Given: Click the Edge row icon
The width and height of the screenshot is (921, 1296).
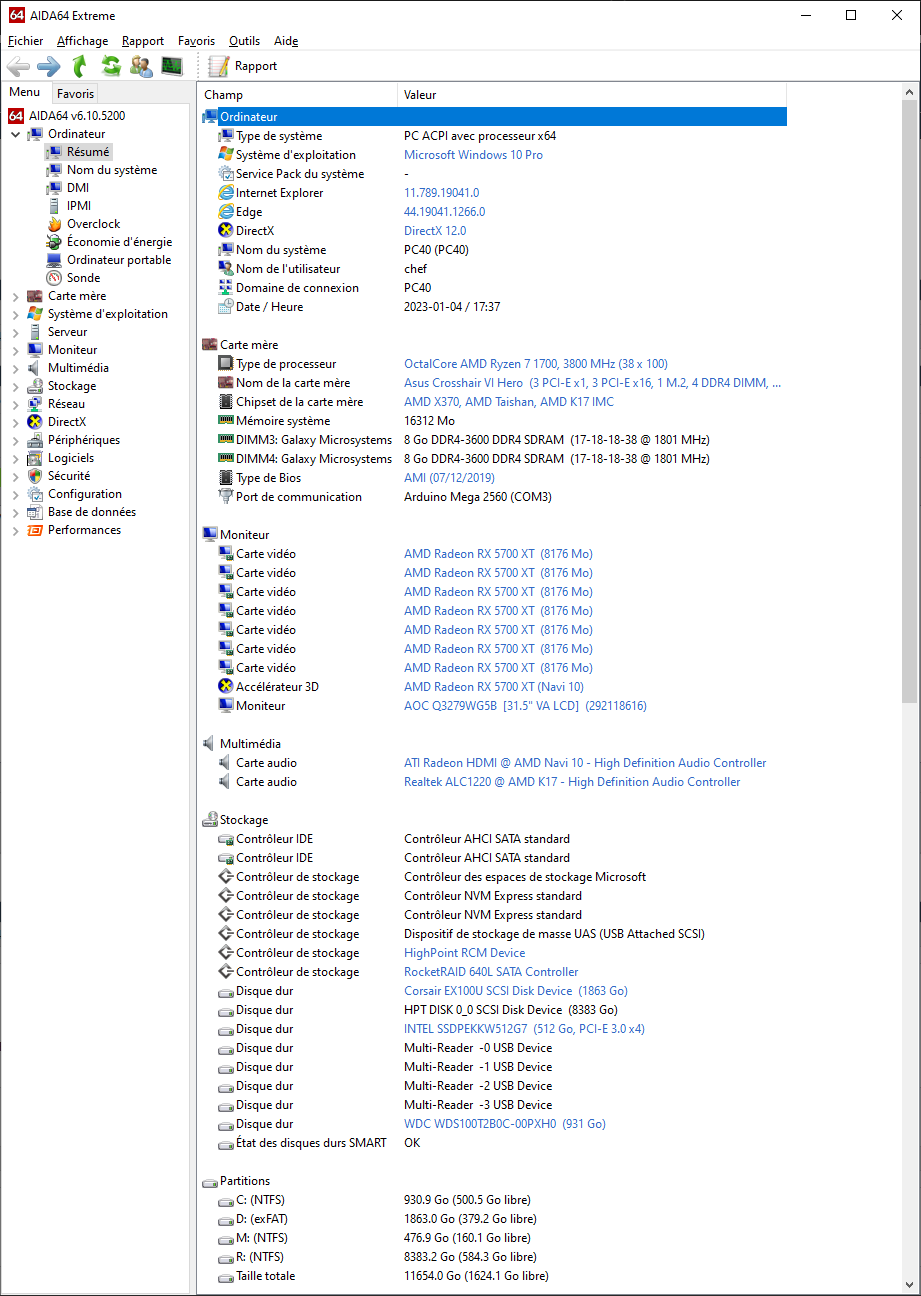Looking at the screenshot, I should point(226,212).
